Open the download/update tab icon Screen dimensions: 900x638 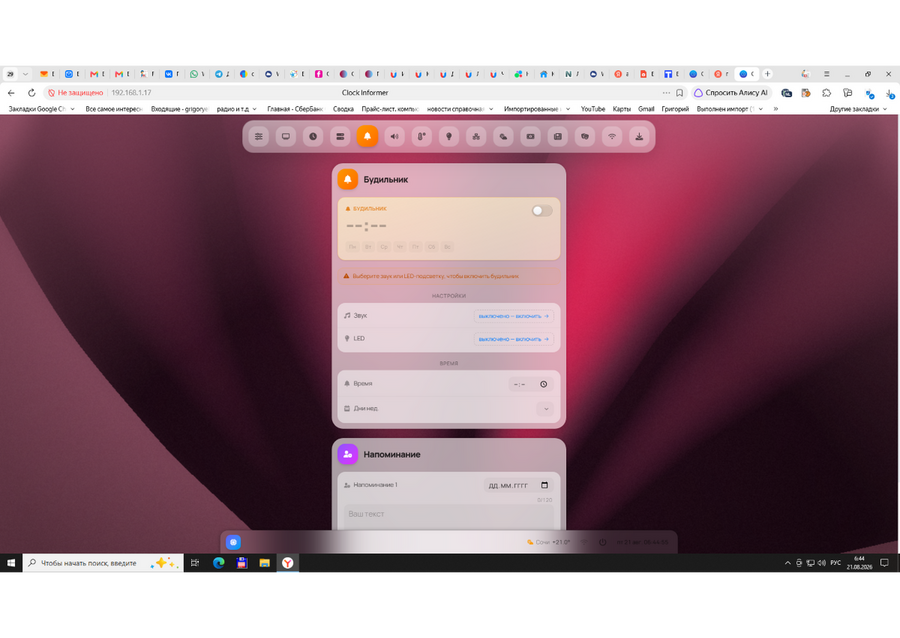(639, 137)
